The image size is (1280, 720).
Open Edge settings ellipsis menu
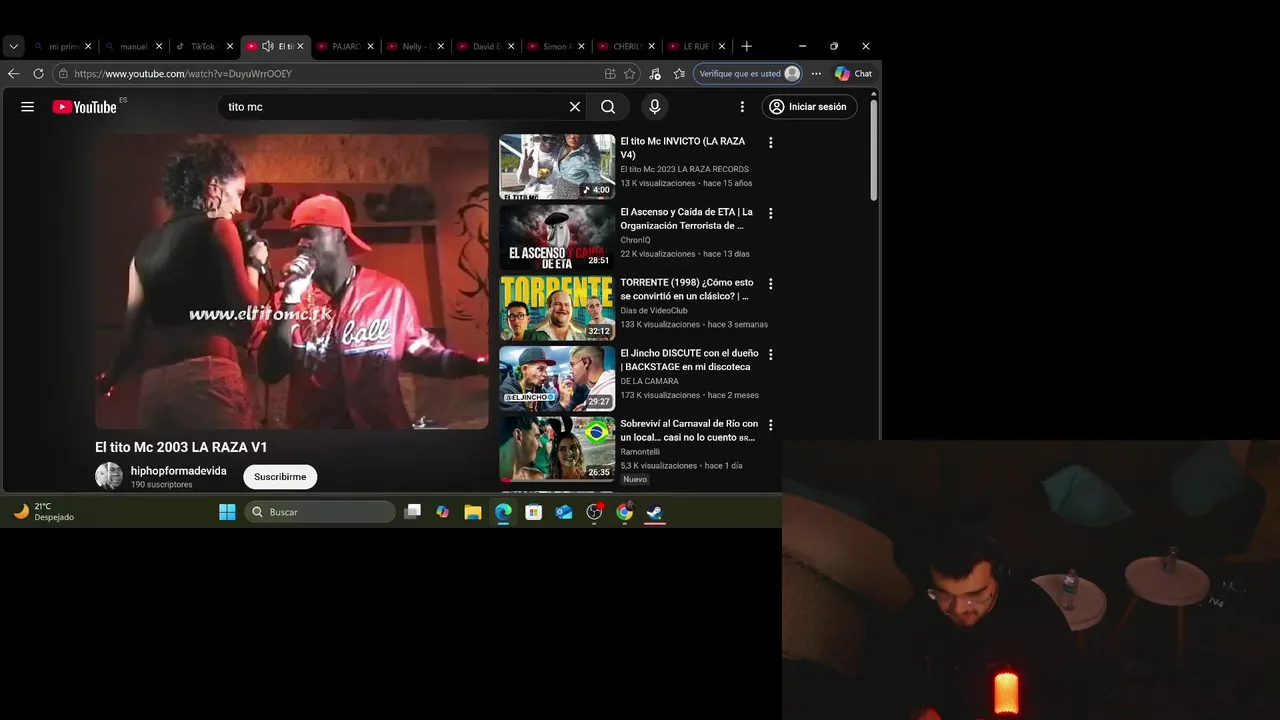(x=816, y=74)
